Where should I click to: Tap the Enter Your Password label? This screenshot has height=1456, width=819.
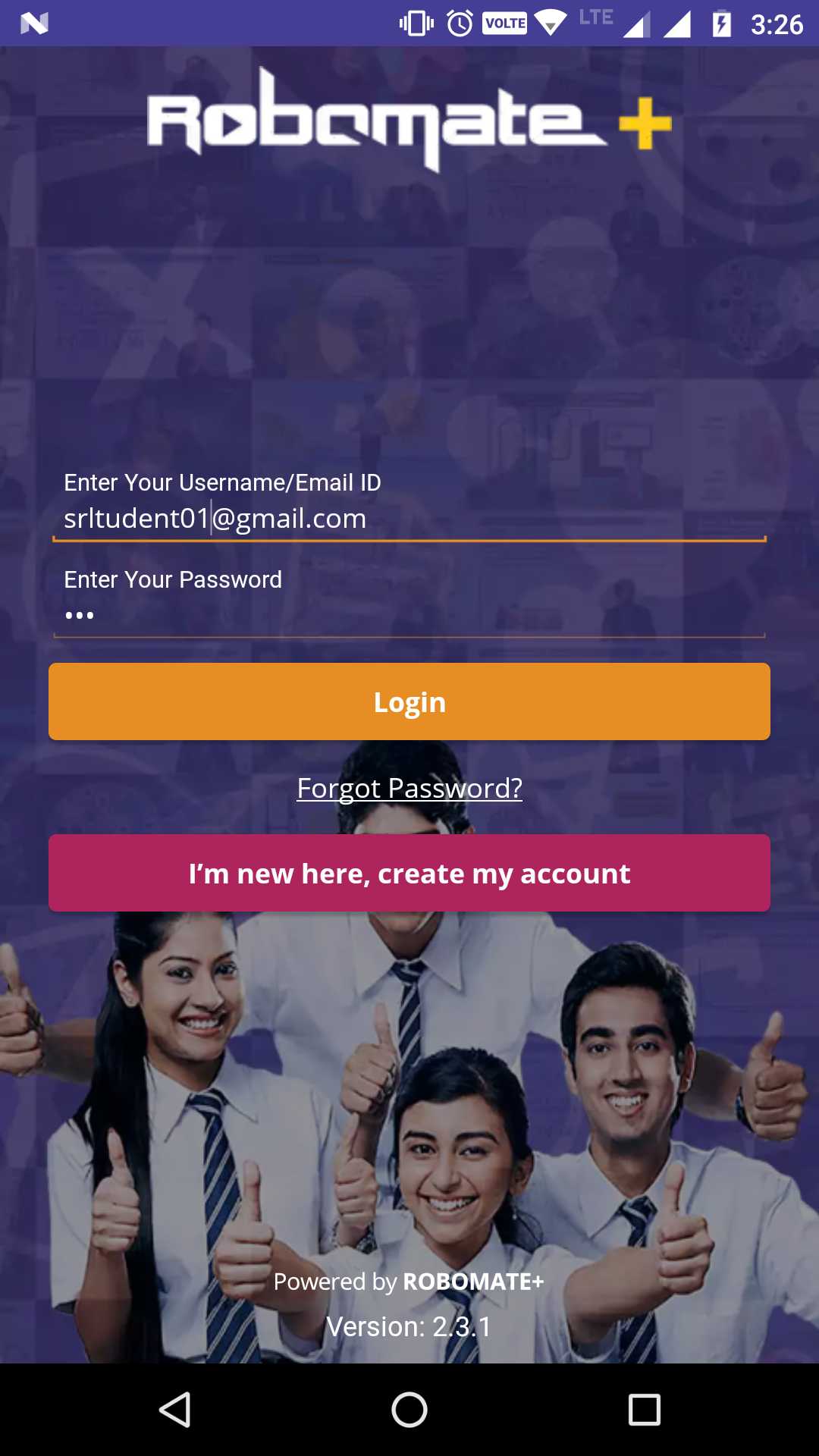pos(173,580)
